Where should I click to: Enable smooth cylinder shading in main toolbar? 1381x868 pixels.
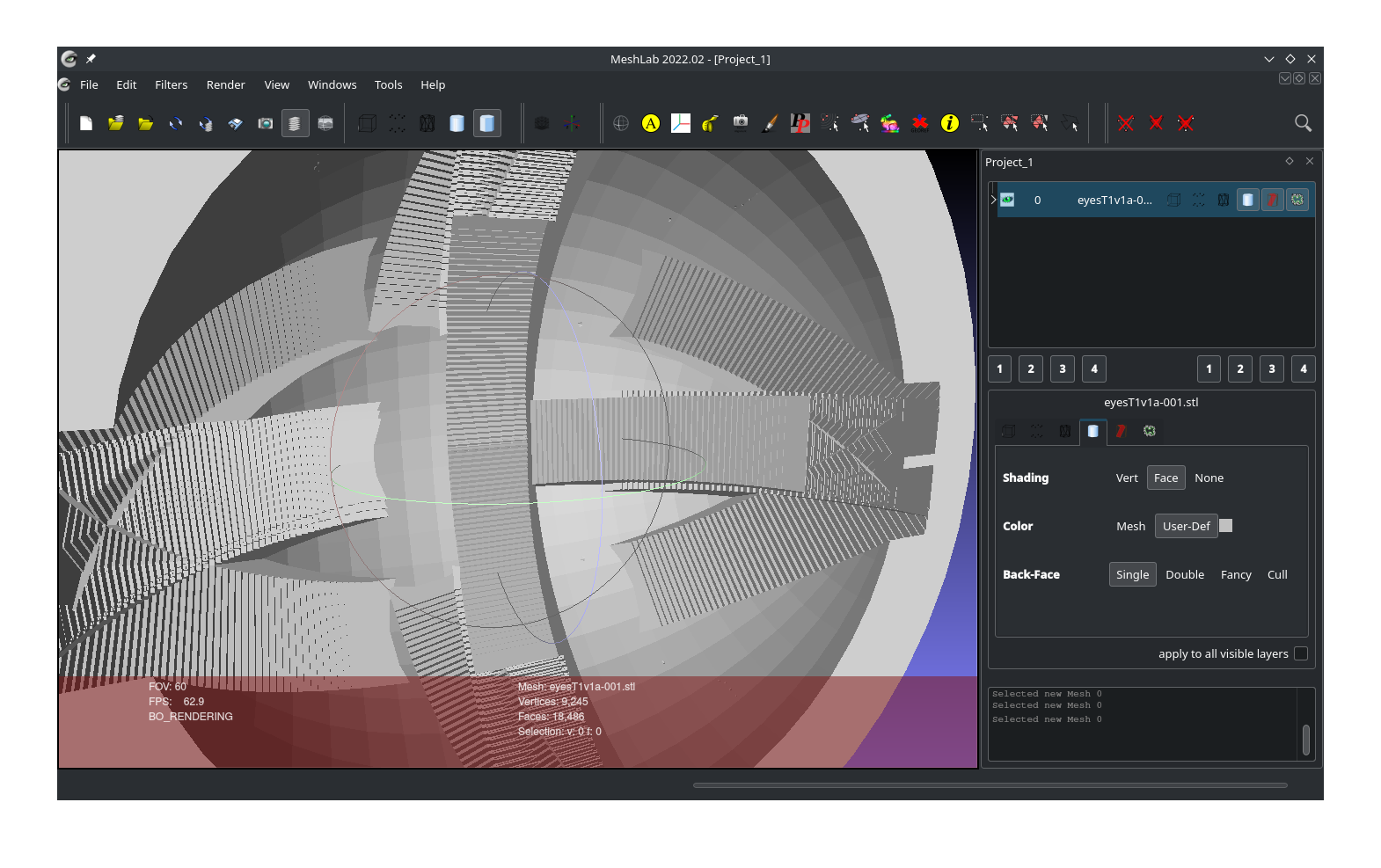tap(457, 123)
